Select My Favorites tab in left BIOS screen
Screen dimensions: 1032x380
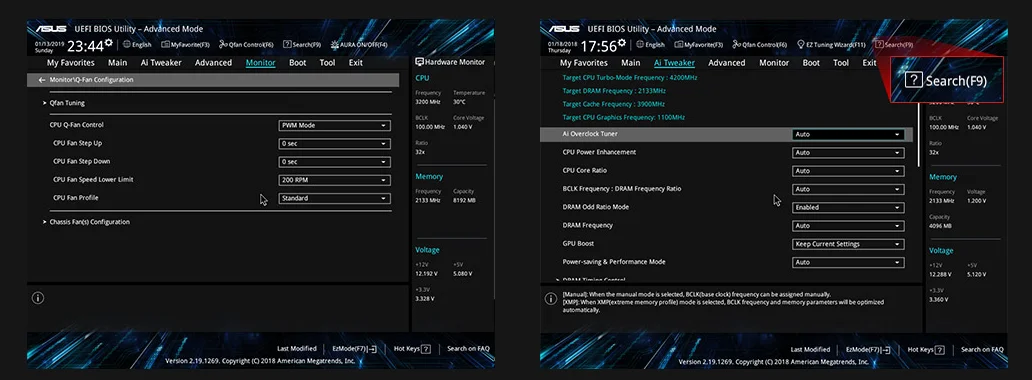[70, 63]
